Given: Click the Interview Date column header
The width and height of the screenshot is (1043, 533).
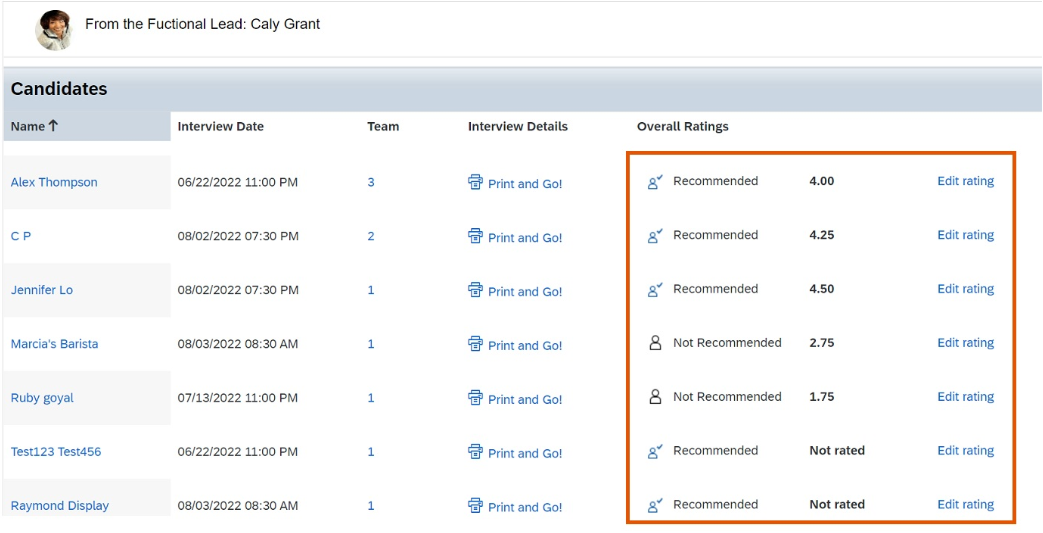Looking at the screenshot, I should tap(221, 126).
